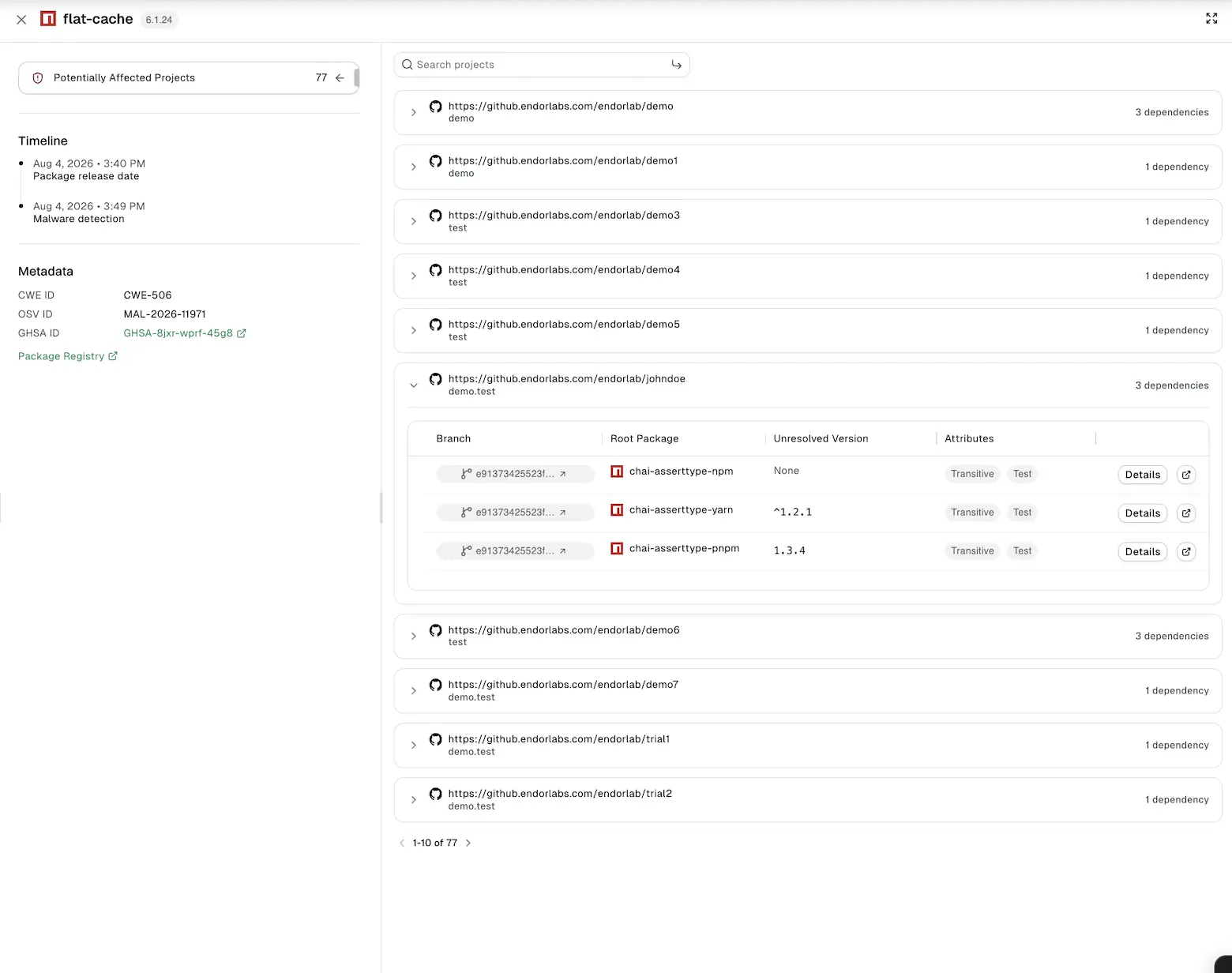Open external link for chai-asserttype-npm row
The image size is (1232, 973).
1186,475
